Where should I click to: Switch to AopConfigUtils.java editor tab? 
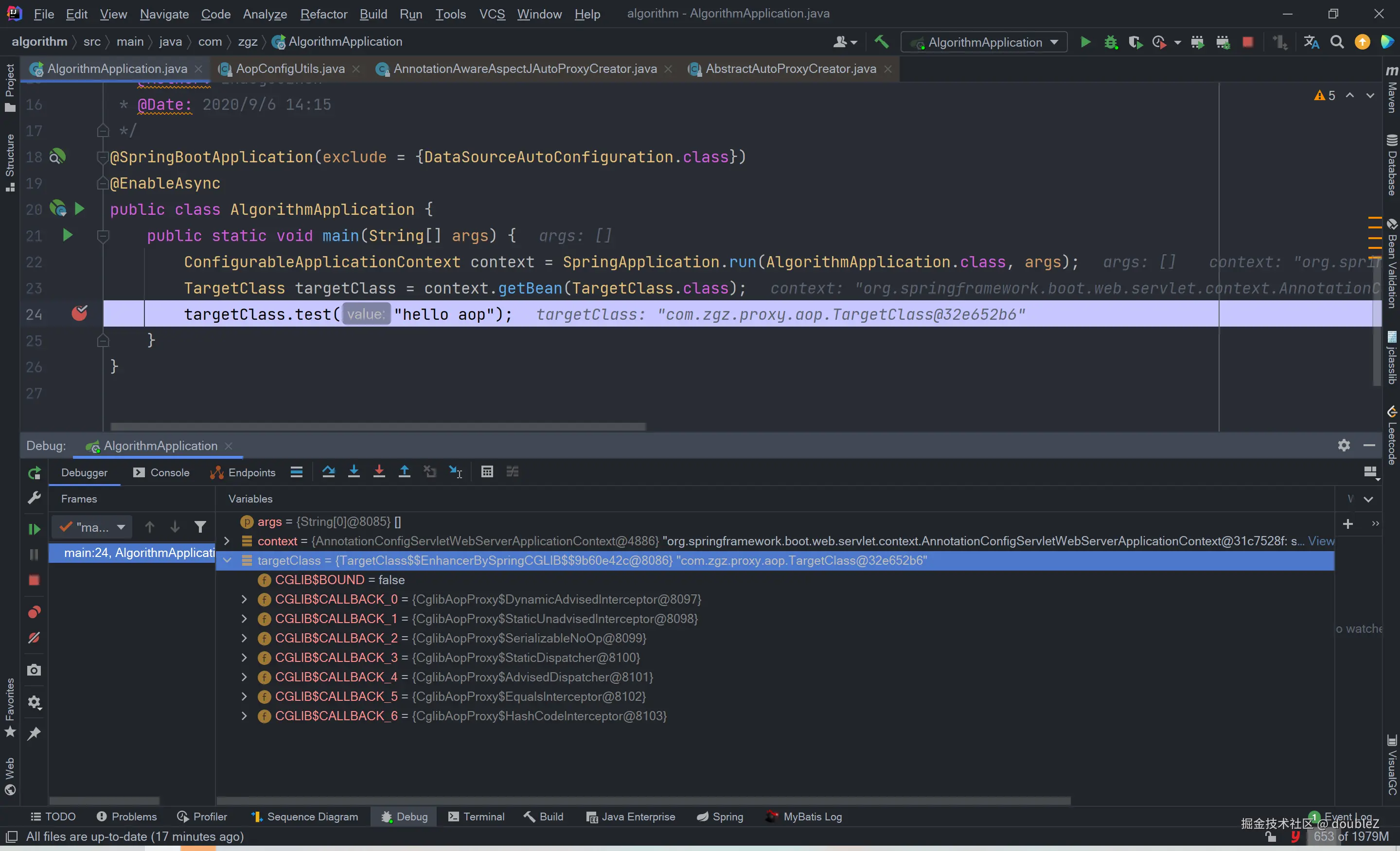click(290, 69)
